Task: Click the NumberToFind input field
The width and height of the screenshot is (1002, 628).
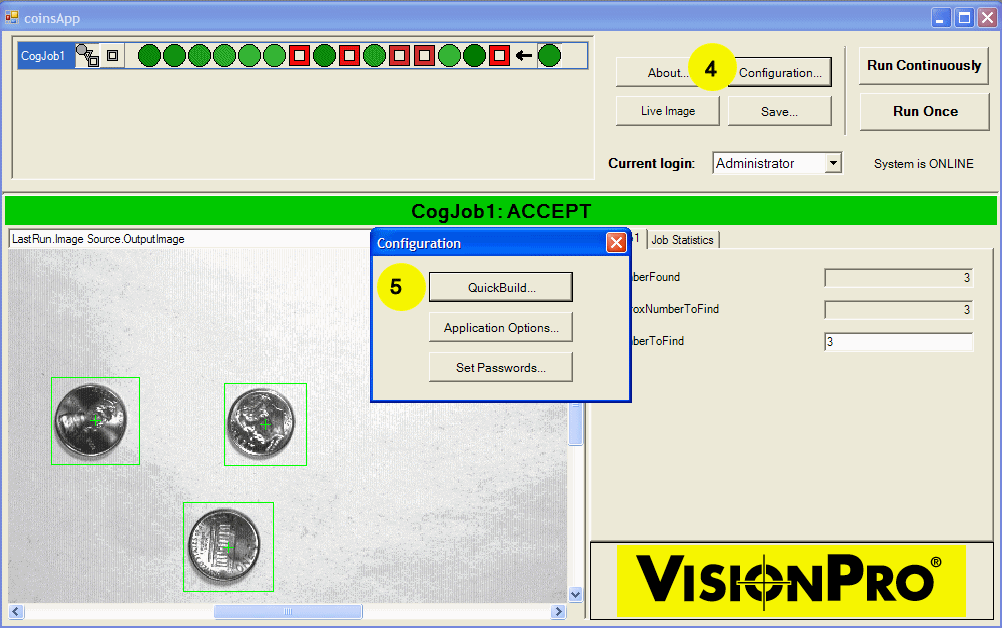Action: coord(897,342)
